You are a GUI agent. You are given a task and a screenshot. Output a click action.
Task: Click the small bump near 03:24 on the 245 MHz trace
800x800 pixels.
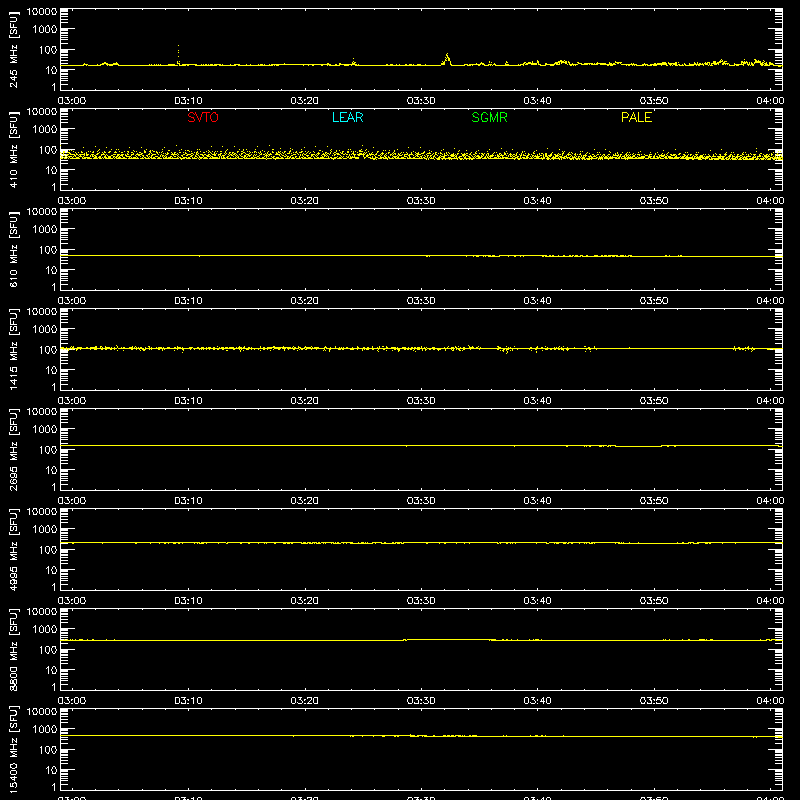click(x=354, y=62)
